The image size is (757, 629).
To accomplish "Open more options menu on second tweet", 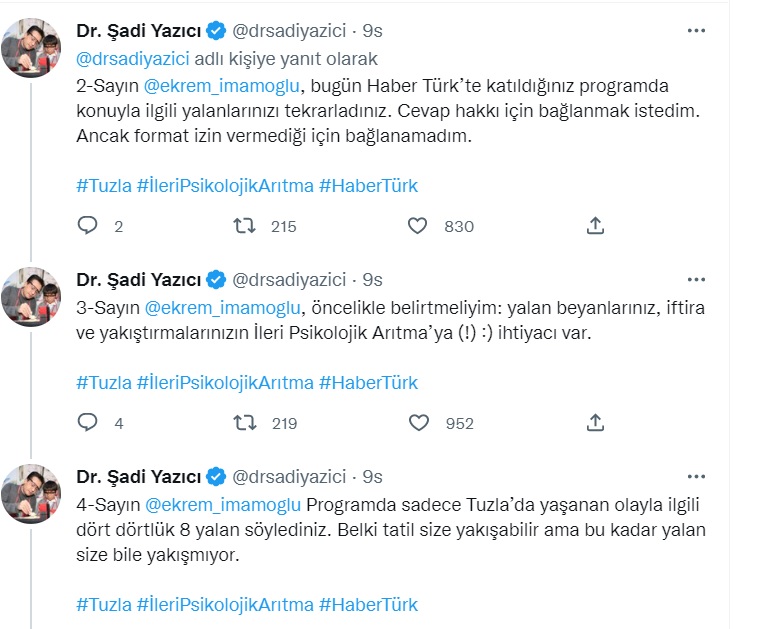I will pyautogui.click(x=696, y=279).
